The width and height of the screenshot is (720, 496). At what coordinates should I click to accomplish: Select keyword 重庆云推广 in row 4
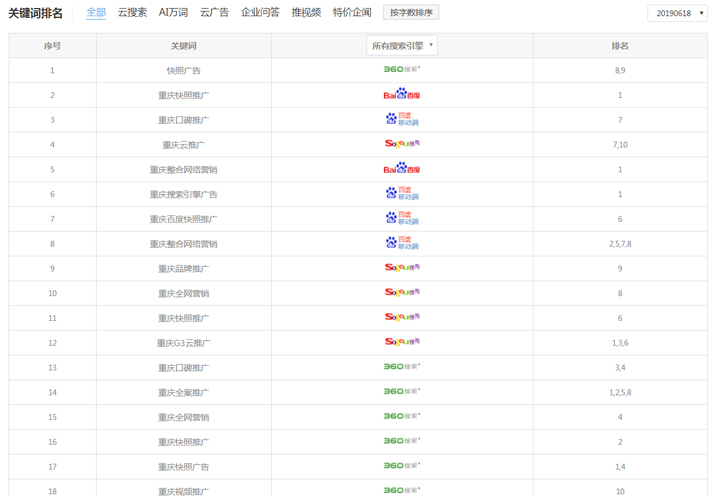pyautogui.click(x=183, y=145)
